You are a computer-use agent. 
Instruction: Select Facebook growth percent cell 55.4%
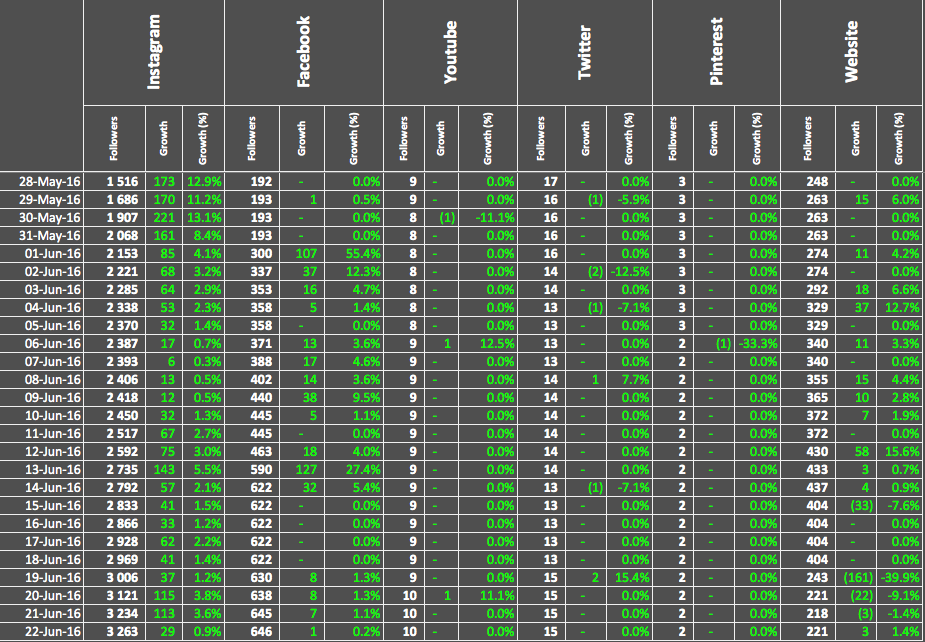pyautogui.click(x=354, y=254)
